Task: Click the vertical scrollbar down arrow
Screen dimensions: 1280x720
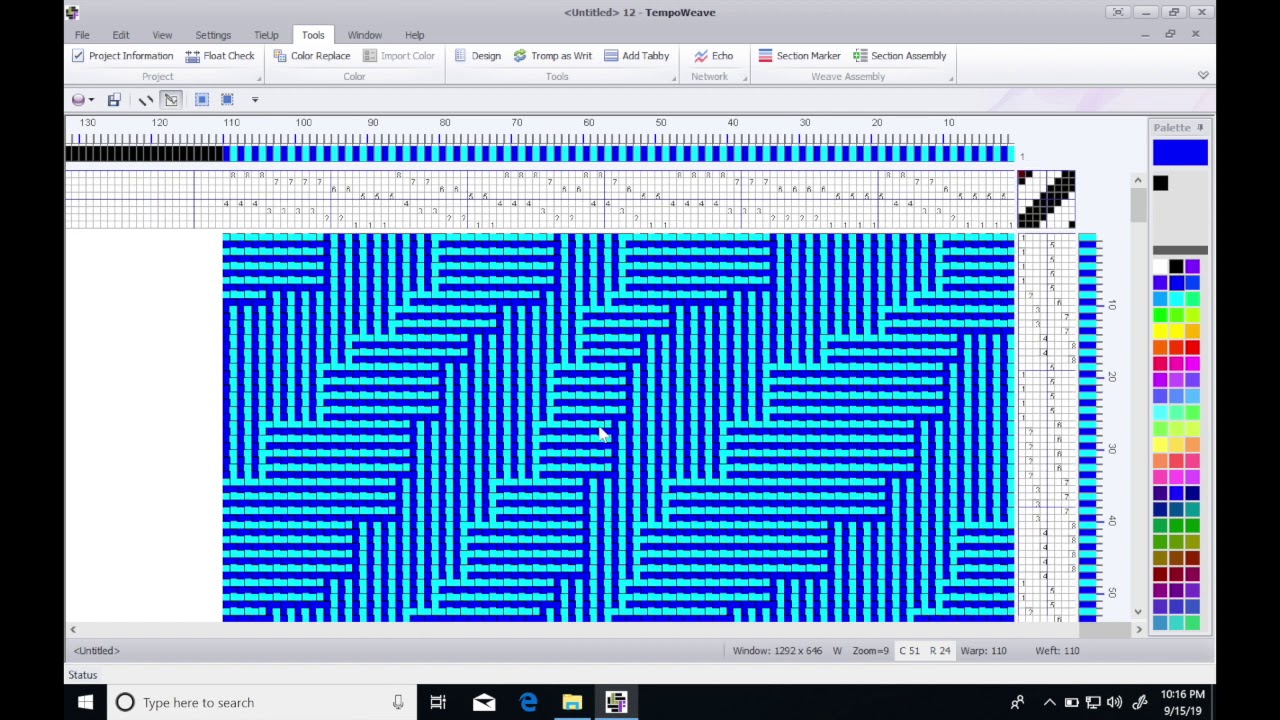Action: (1138, 612)
